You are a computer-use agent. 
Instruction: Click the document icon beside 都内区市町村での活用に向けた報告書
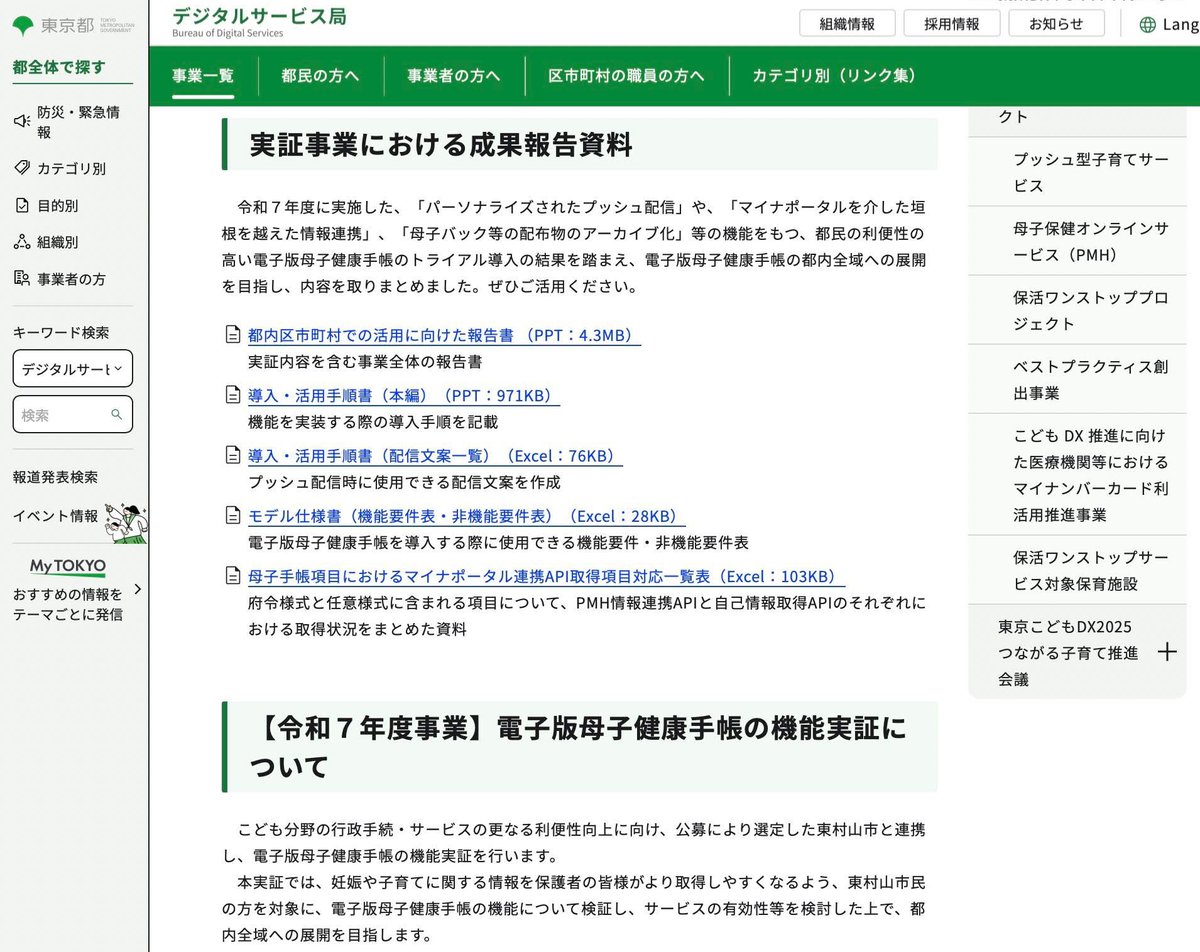(x=232, y=335)
